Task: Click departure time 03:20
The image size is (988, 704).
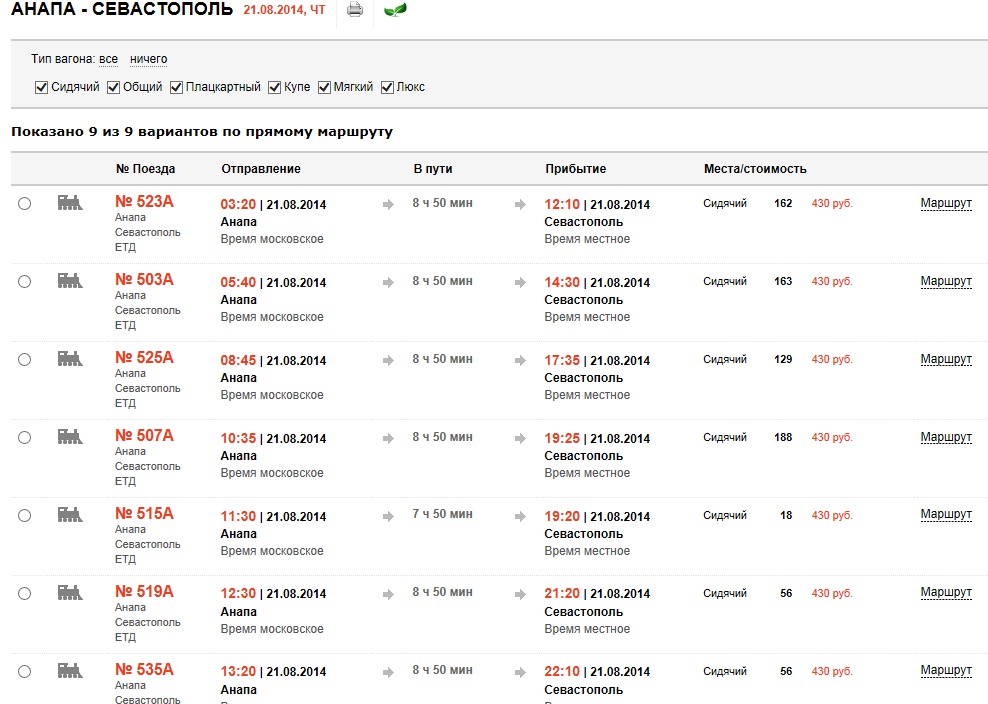Action: point(238,205)
